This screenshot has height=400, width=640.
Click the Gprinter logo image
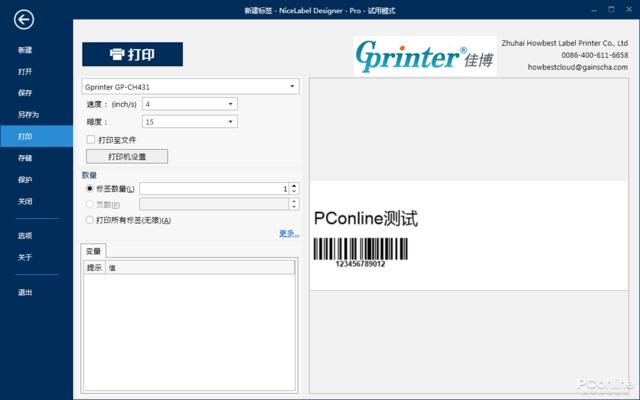(x=425, y=56)
